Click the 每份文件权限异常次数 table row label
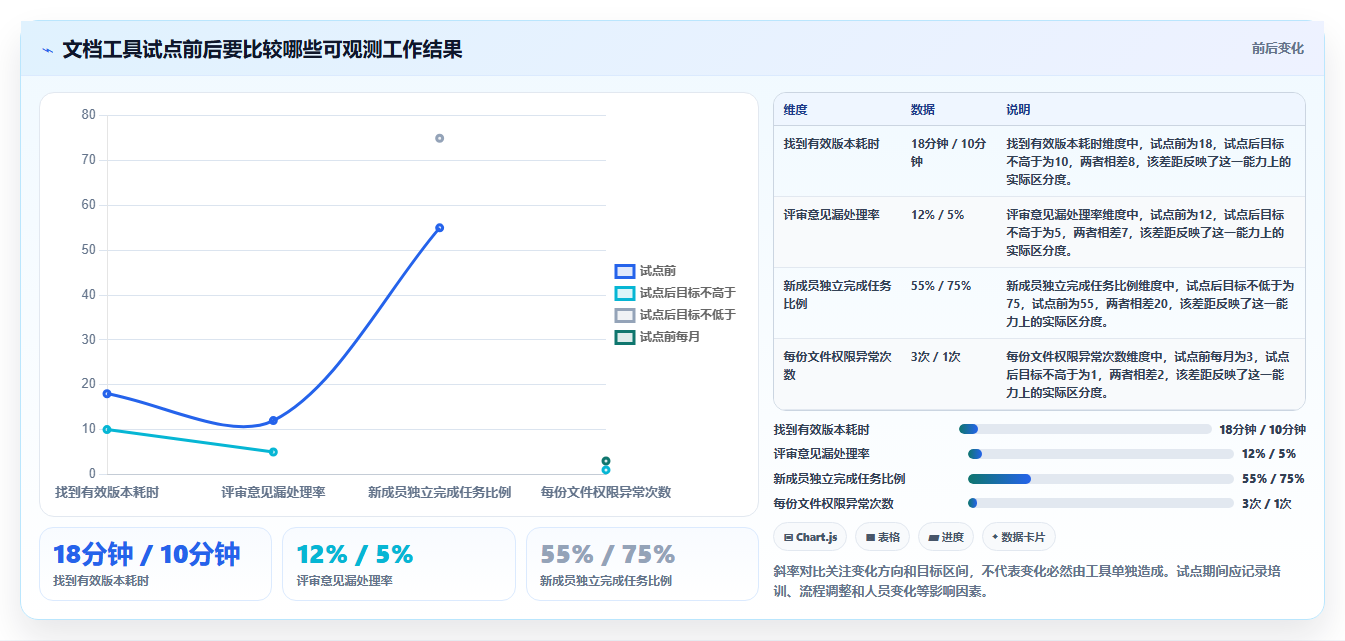The height and width of the screenshot is (641, 1345). coord(837,365)
